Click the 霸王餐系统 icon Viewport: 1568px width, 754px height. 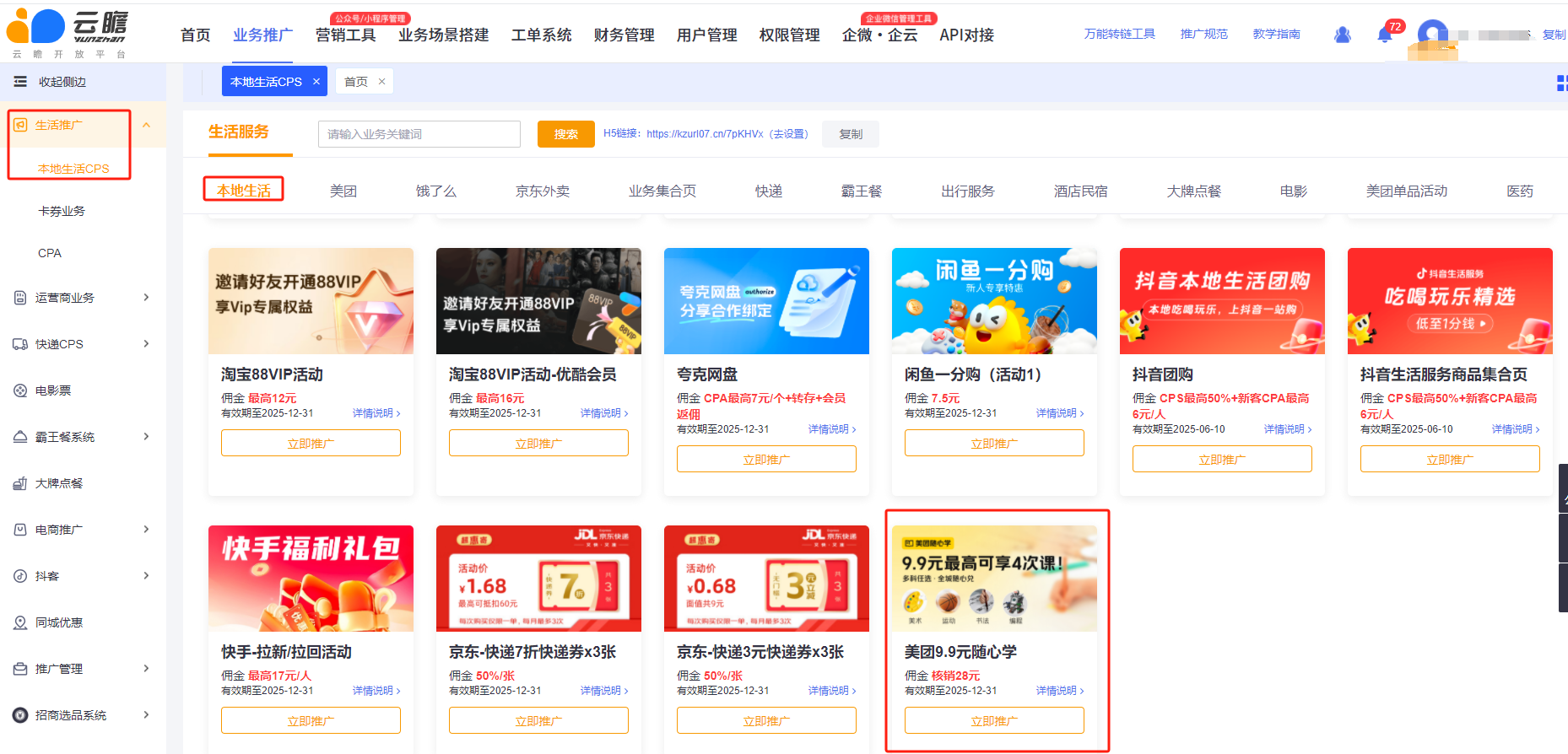point(21,437)
